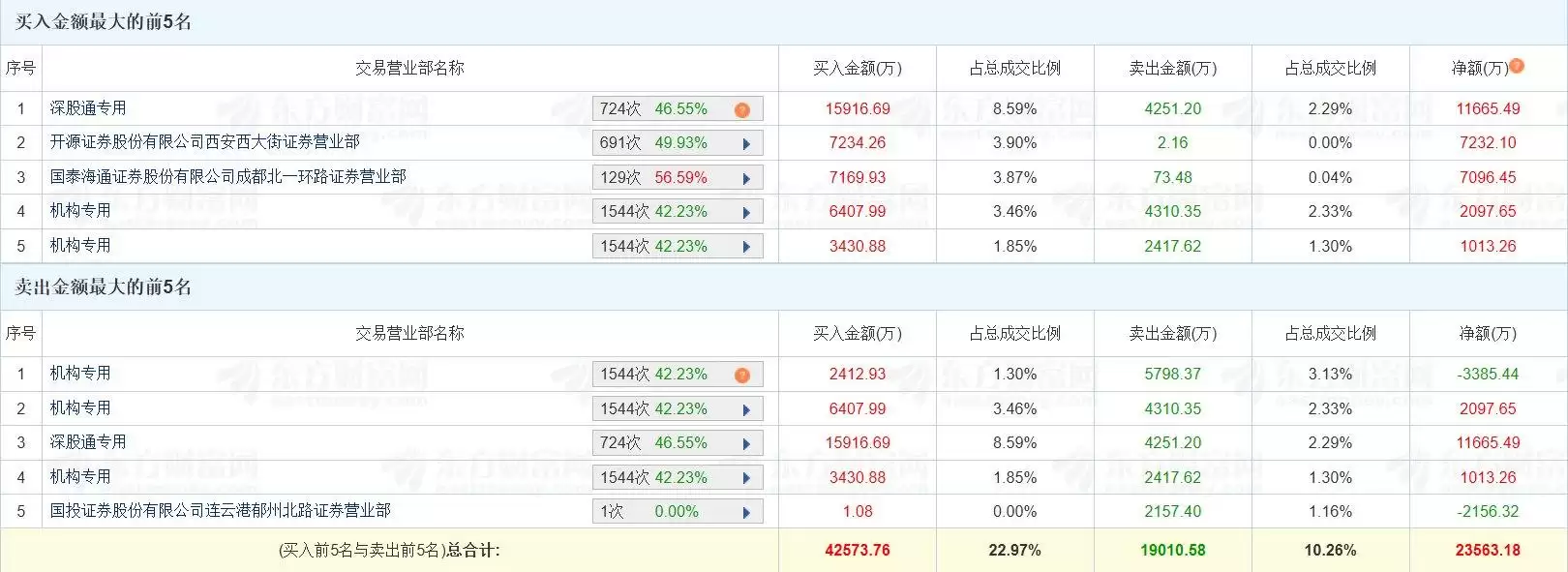Click the 卖出金额(万) column header in the sell table
The height and width of the screenshot is (572, 1568).
pyautogui.click(x=1172, y=333)
